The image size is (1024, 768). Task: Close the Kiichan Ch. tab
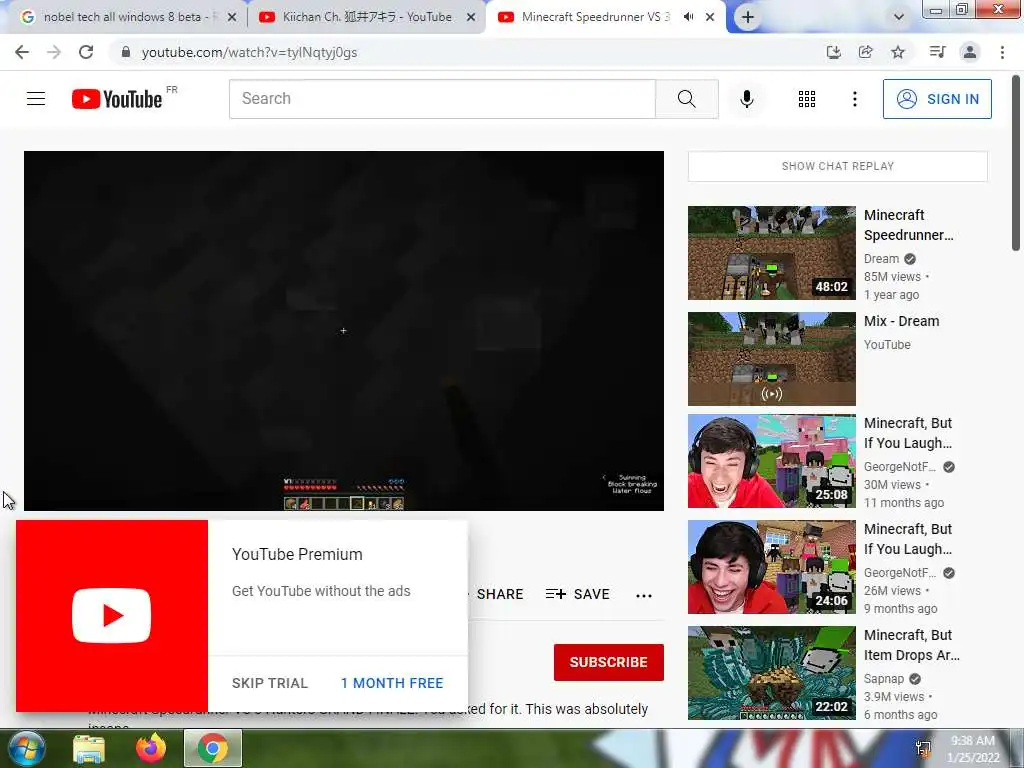coord(471,18)
